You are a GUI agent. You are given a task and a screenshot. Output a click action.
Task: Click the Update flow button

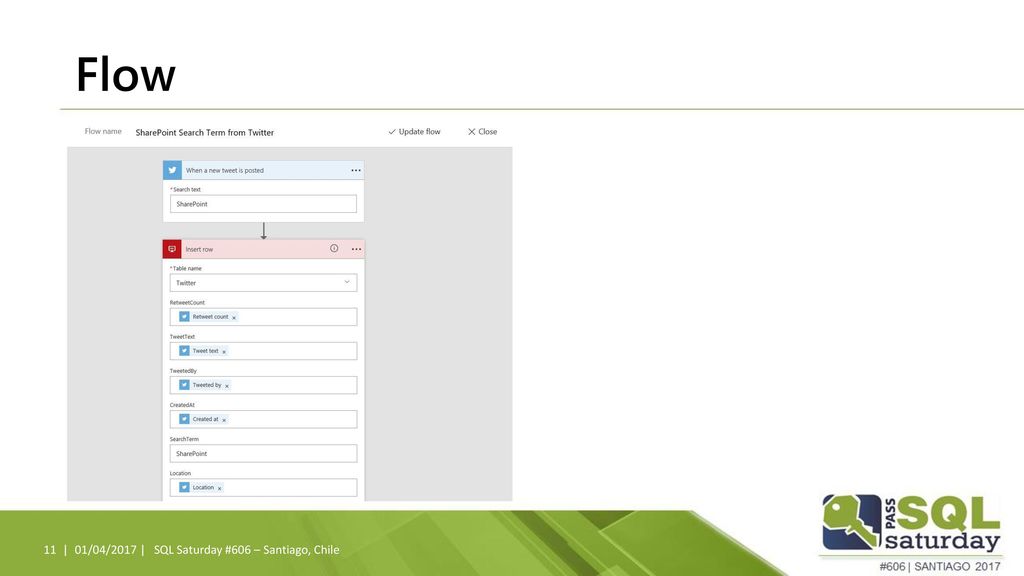point(414,132)
